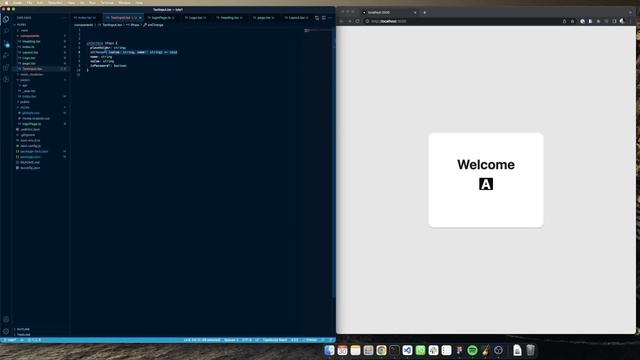Viewport: 640px width, 360px height.
Task: Open the browser three-dot menu
Action: 631,21
